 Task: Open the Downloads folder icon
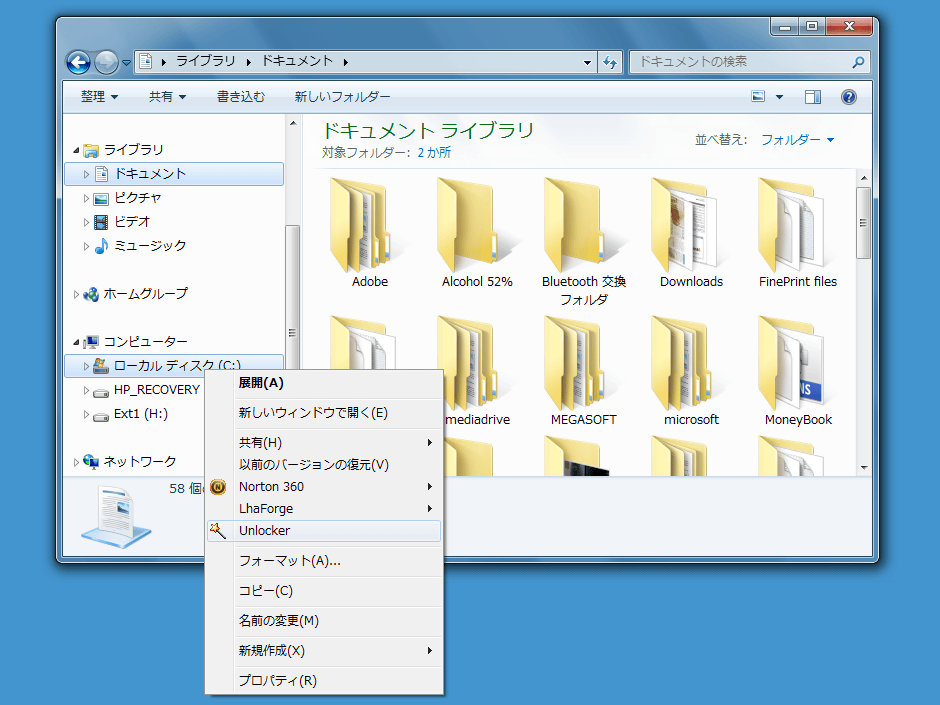[x=690, y=226]
